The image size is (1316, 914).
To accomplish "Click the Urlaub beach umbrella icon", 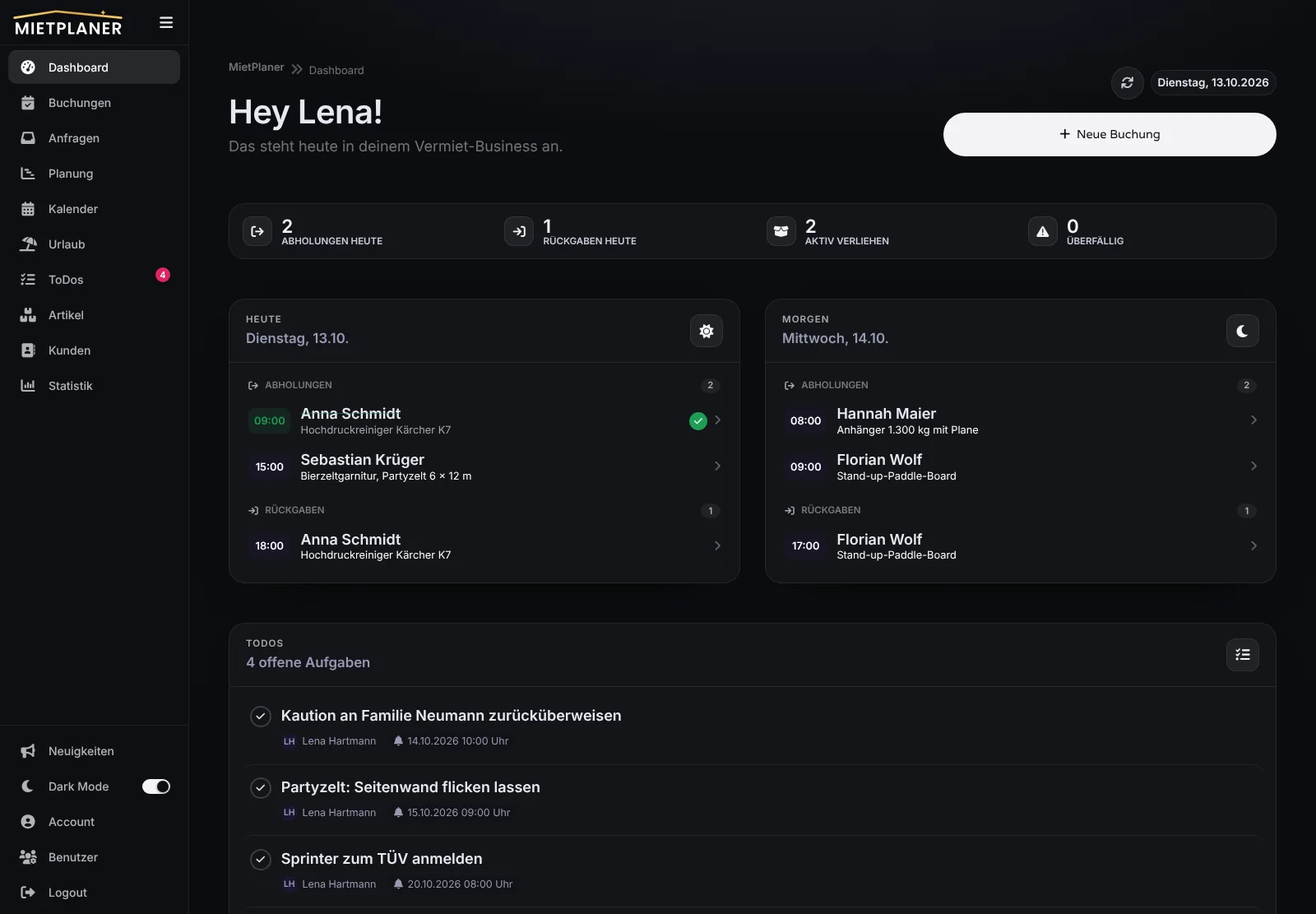I will 28,244.
